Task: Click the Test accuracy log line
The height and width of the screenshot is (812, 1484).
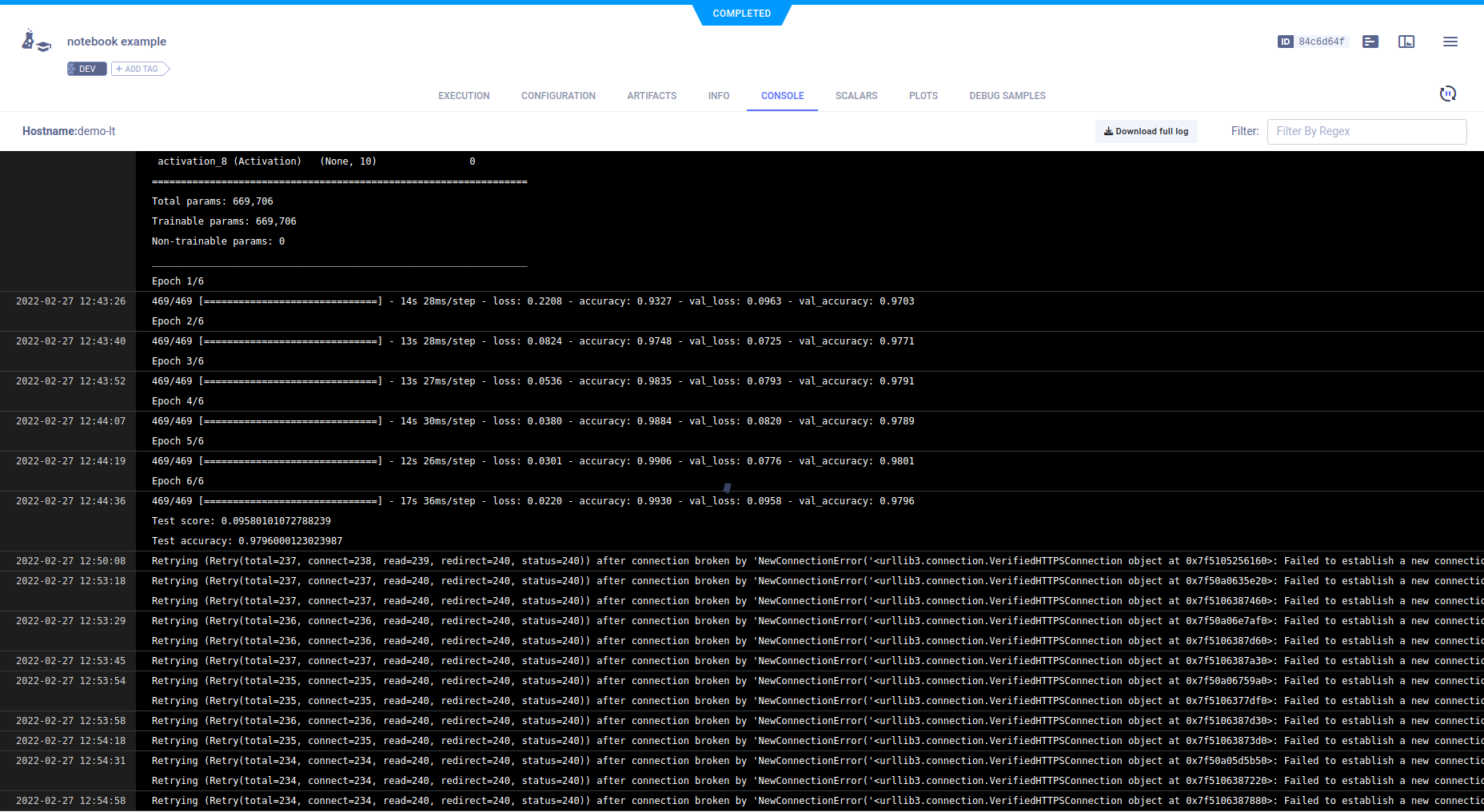Action: point(247,541)
